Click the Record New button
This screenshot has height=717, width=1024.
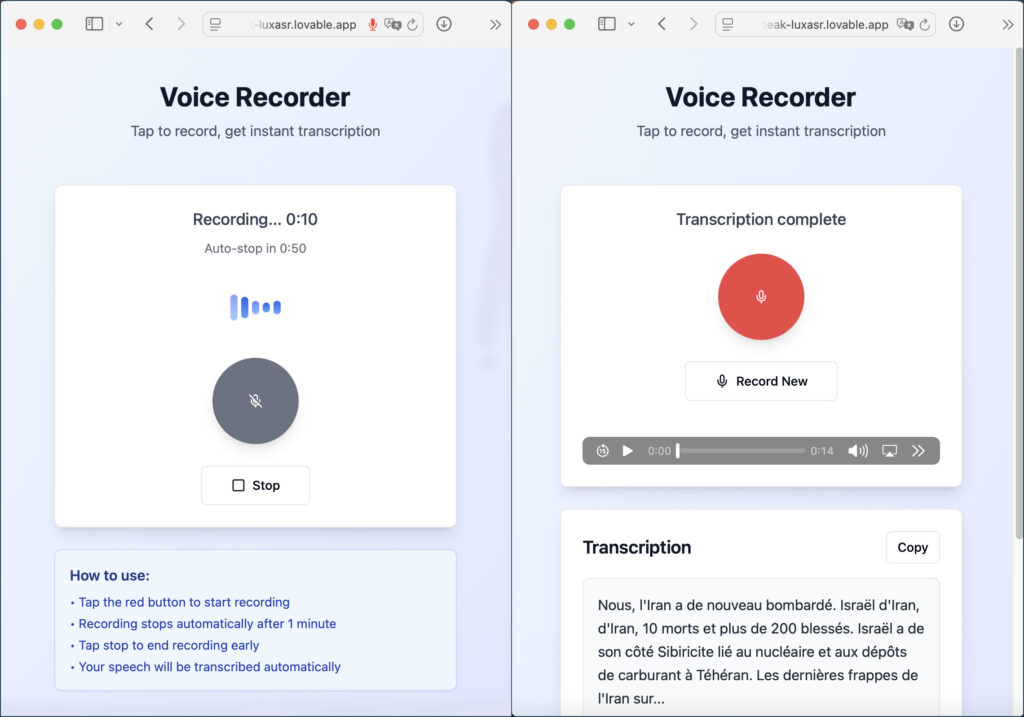761,381
